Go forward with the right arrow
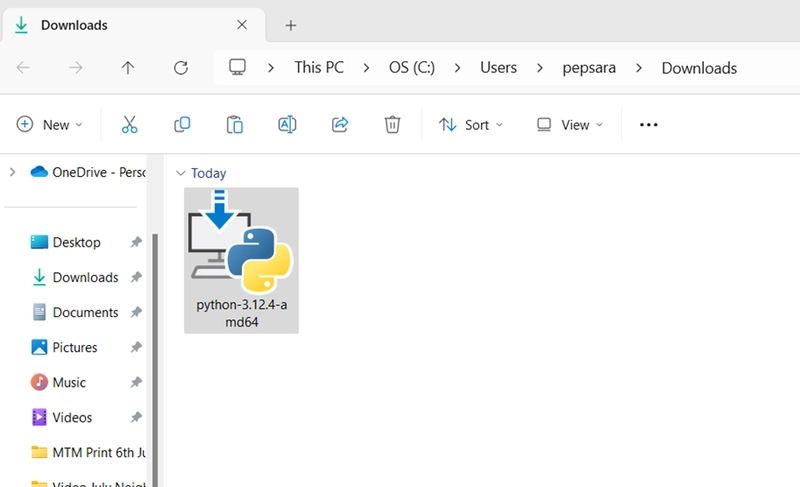Screen dimensions: 800x487 [x=76, y=67]
